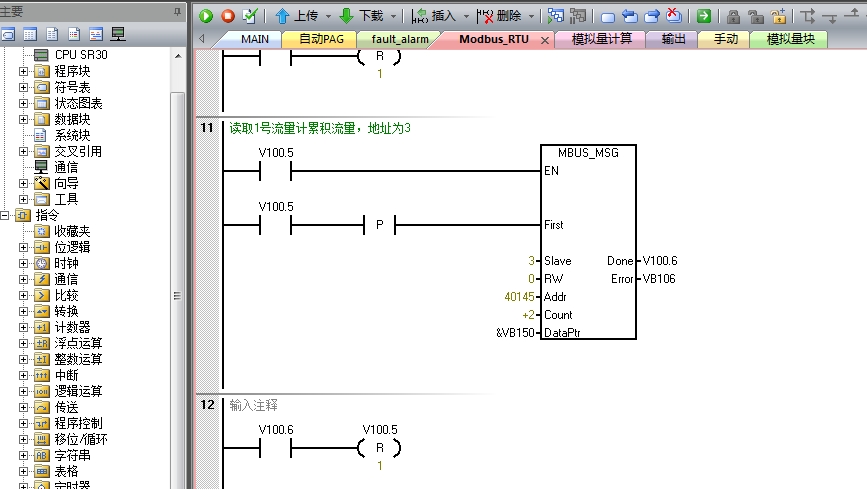Switch to the MAIN tab

point(254,40)
